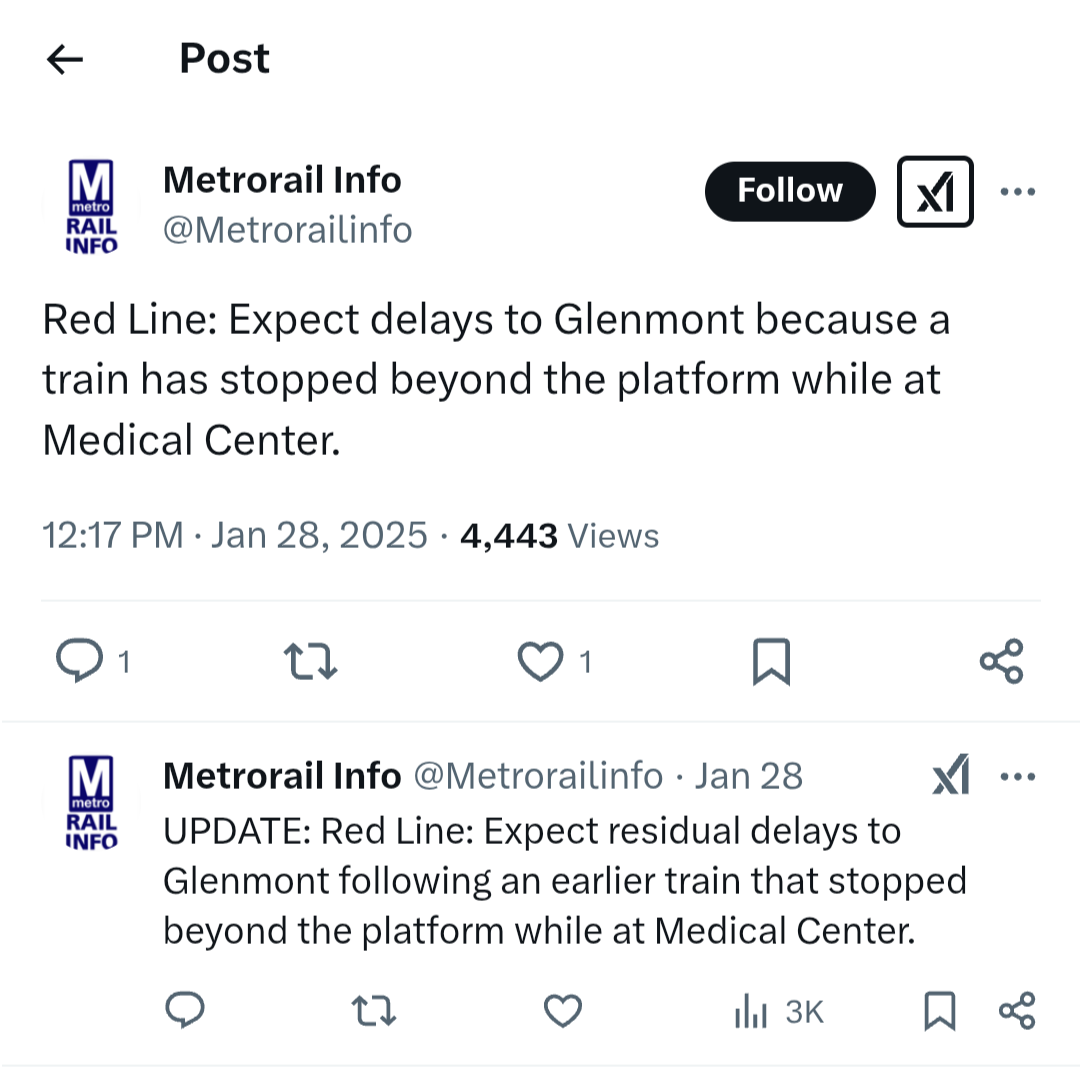Bookmark the main Red Line post

click(771, 662)
